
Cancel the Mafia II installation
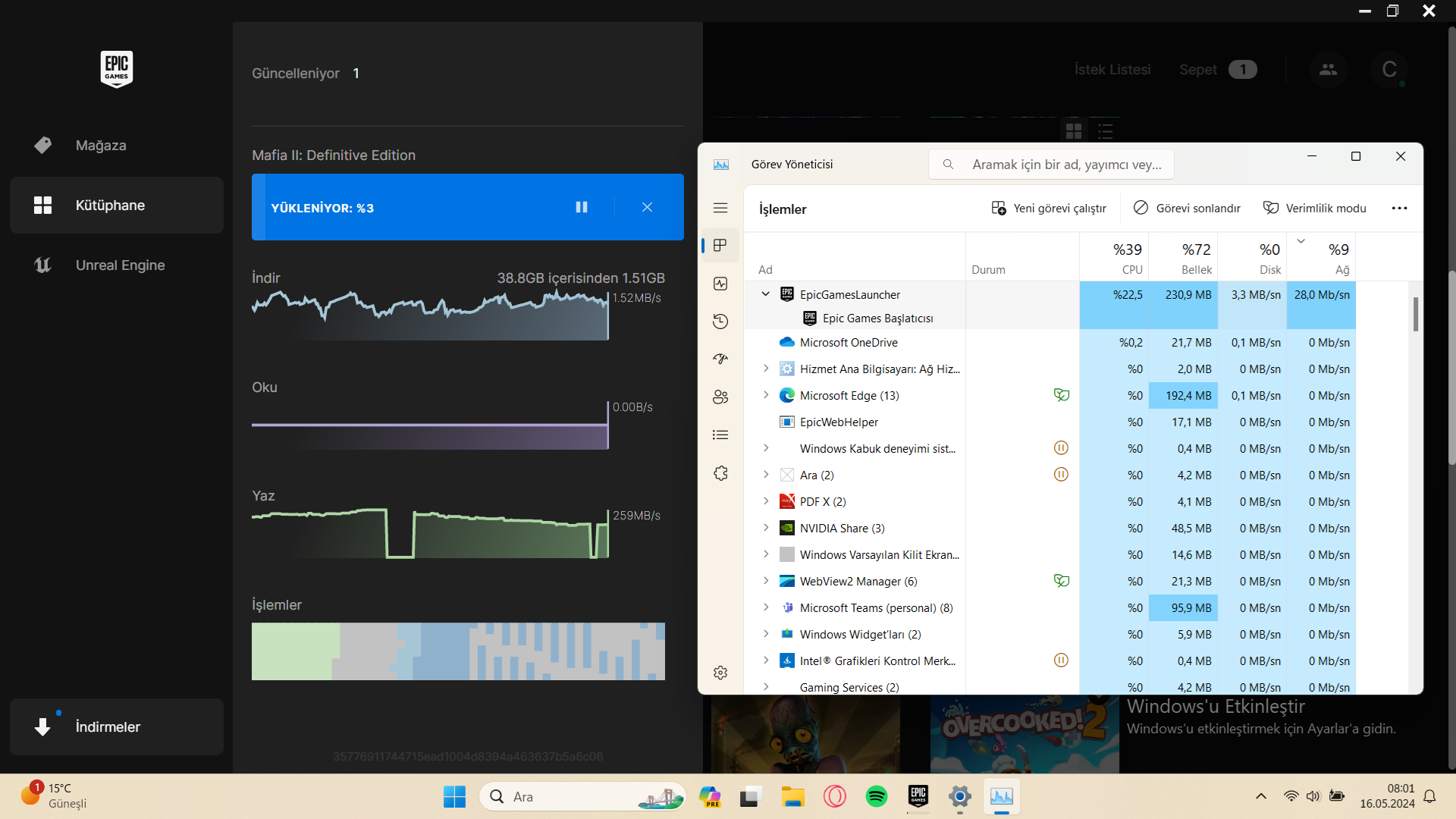(x=647, y=207)
